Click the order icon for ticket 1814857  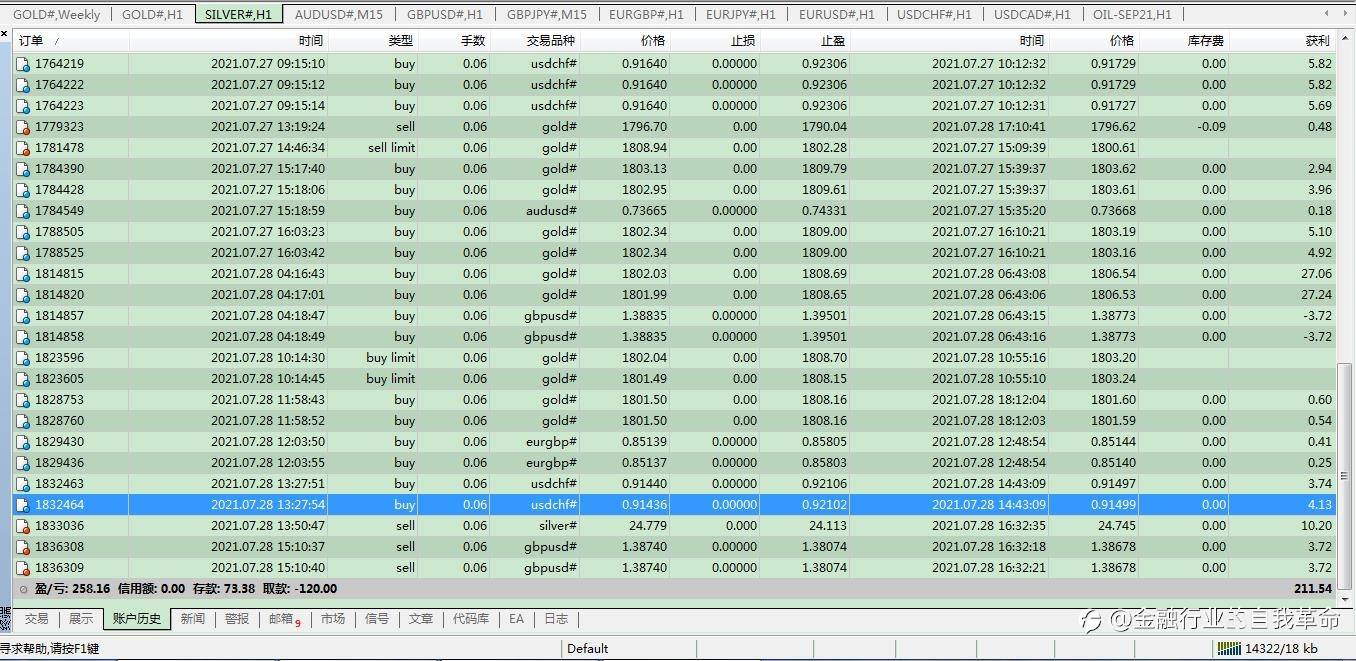23,316
